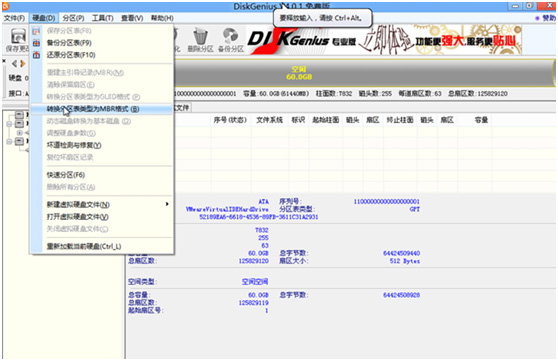The width and height of the screenshot is (558, 361).
Task: Choose 备份分区表(F9) from the menu
Action: (x=101, y=43)
